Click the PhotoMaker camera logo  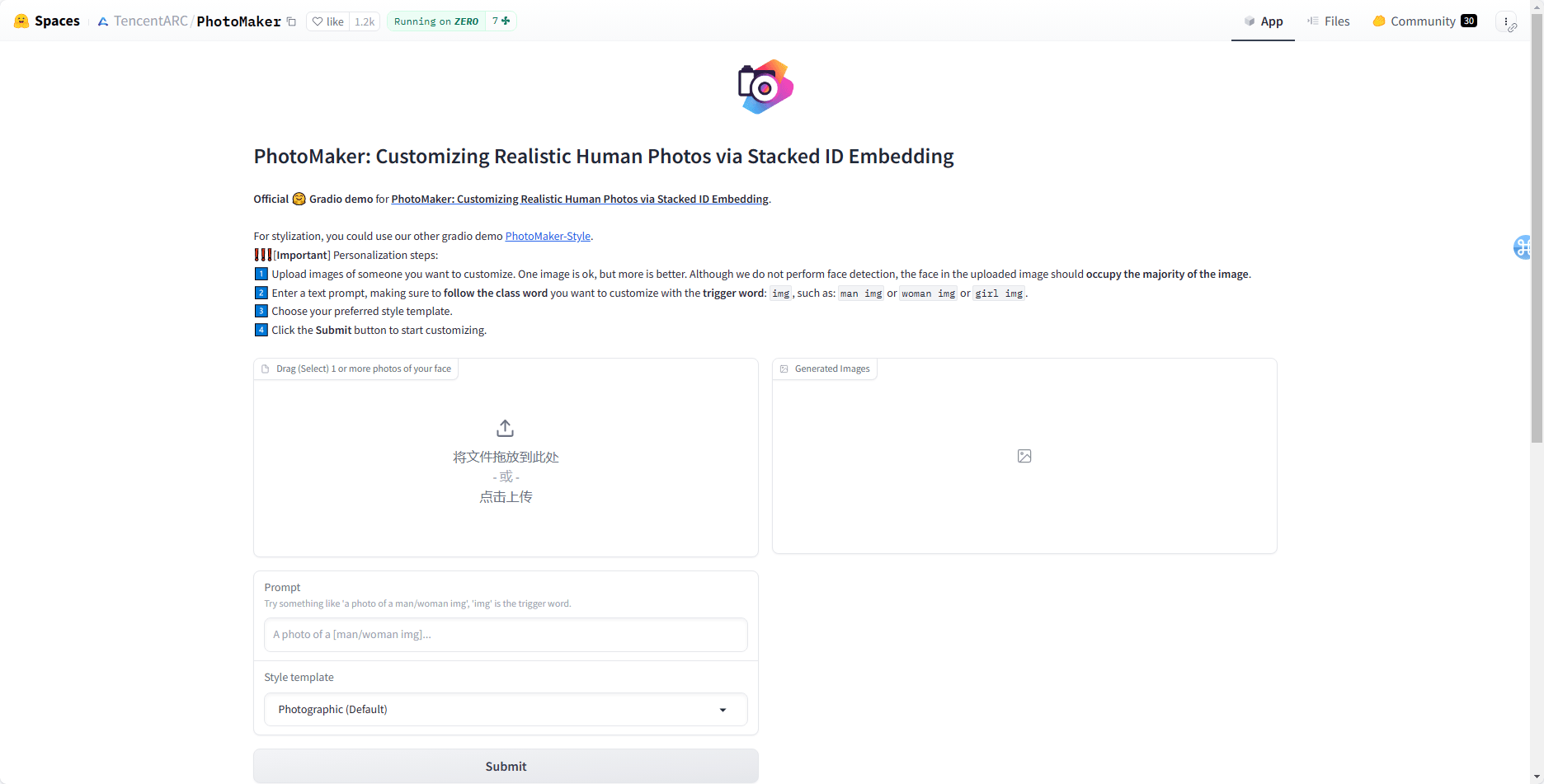point(765,87)
